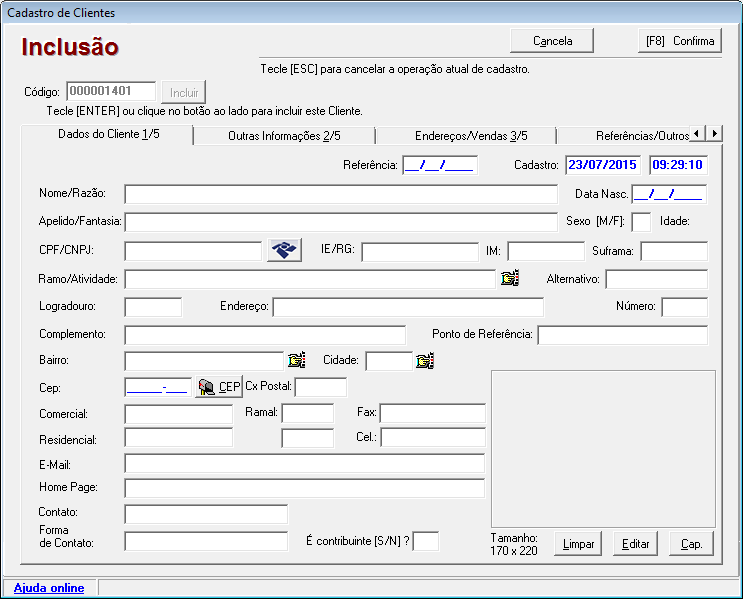Click Limpar below the photo box
Screen dimensions: 743x599
[579, 544]
